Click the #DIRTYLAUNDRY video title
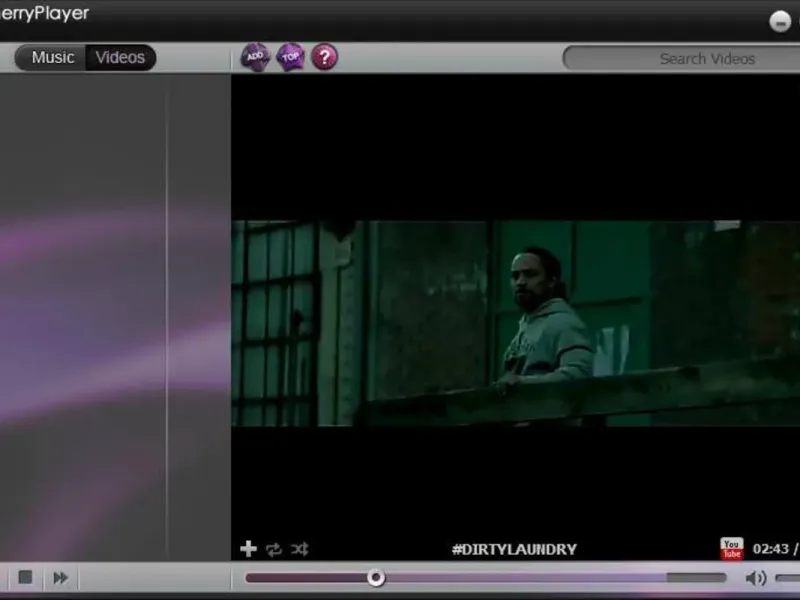 click(514, 549)
